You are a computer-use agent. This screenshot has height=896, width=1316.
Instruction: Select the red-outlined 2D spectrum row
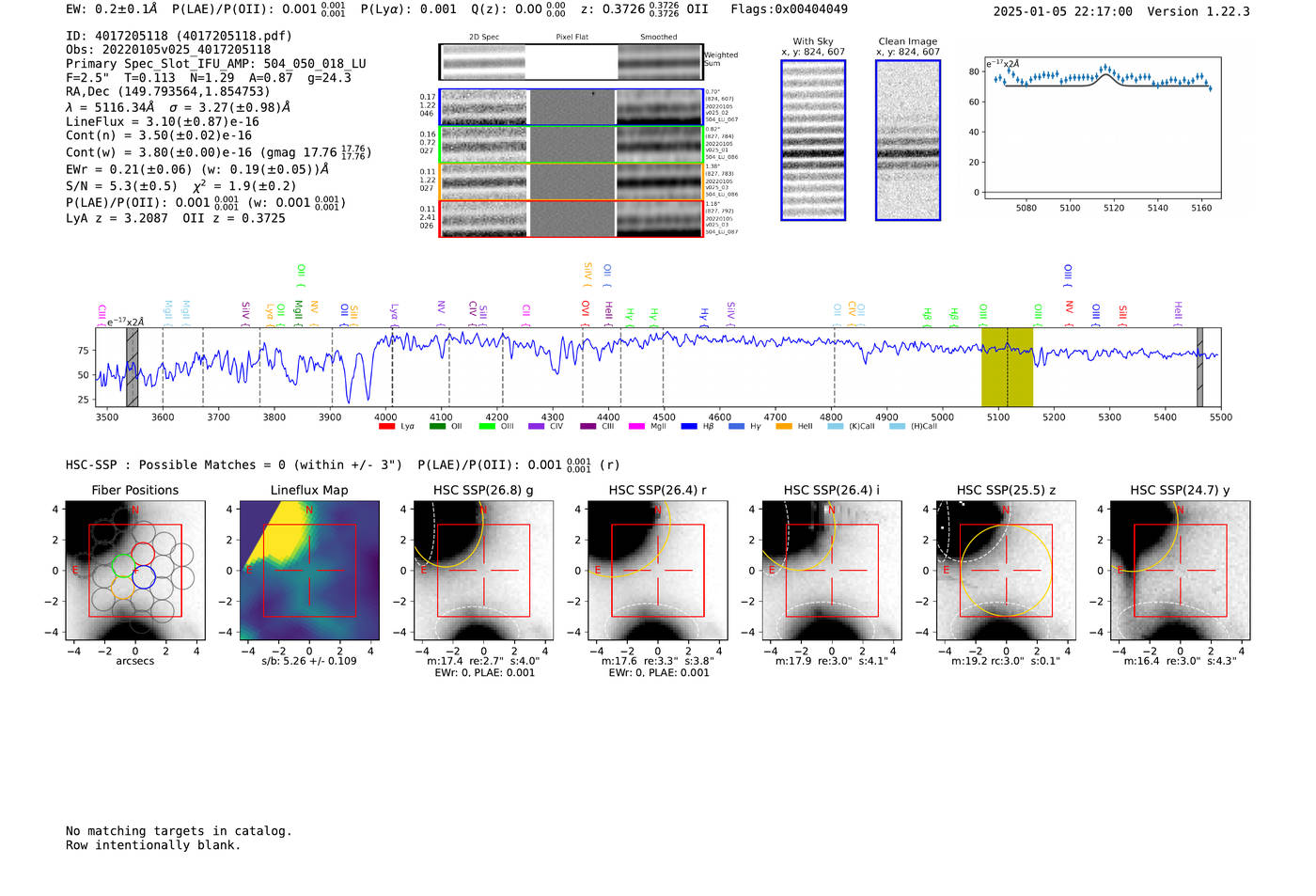[571, 219]
